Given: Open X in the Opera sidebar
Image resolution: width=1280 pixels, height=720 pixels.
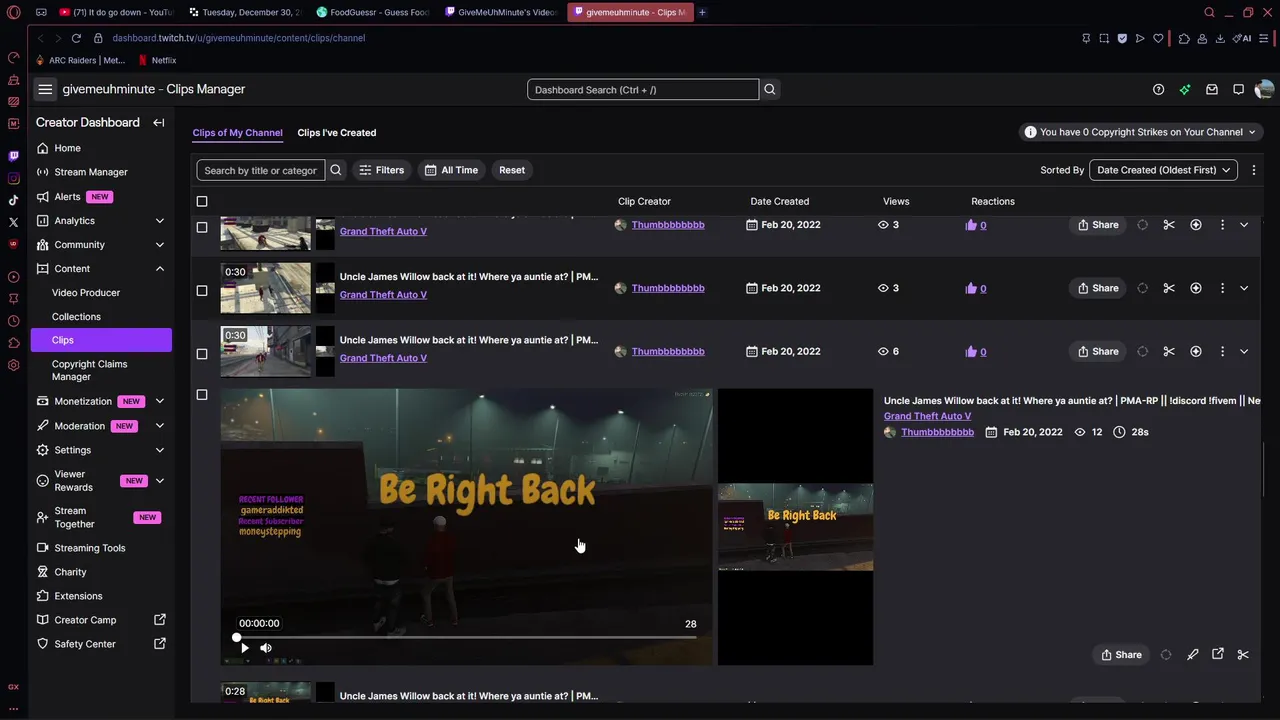Looking at the screenshot, I should [13, 222].
